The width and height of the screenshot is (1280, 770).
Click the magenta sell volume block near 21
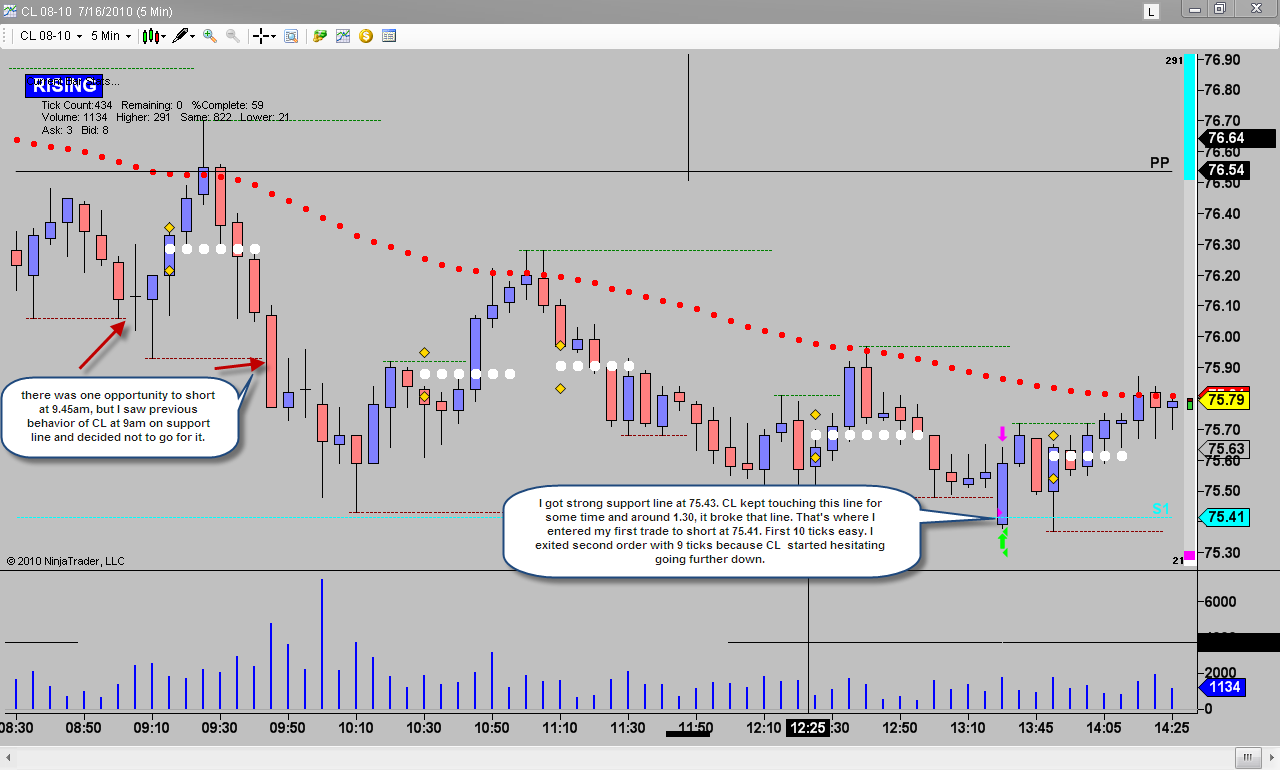(1189, 555)
